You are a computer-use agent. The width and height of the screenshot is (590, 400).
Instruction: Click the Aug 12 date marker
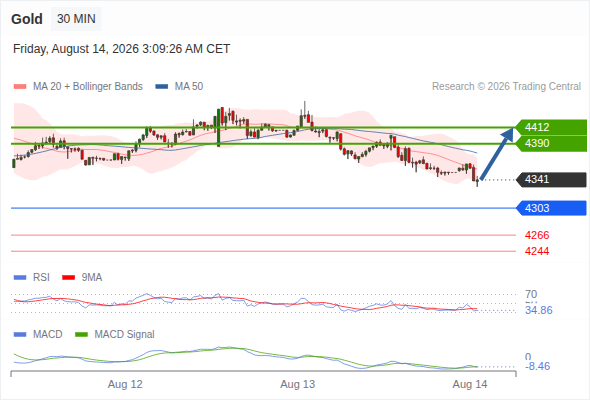point(125,384)
